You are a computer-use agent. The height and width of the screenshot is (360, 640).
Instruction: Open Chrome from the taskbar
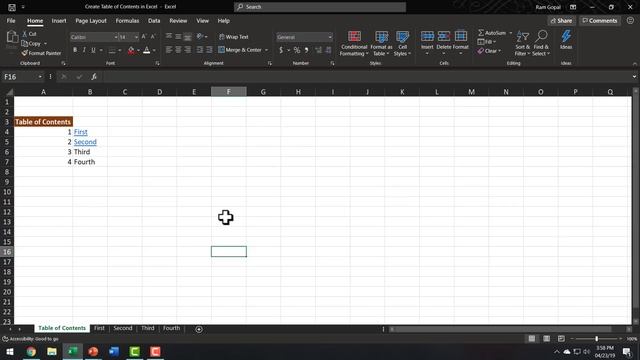(31, 351)
